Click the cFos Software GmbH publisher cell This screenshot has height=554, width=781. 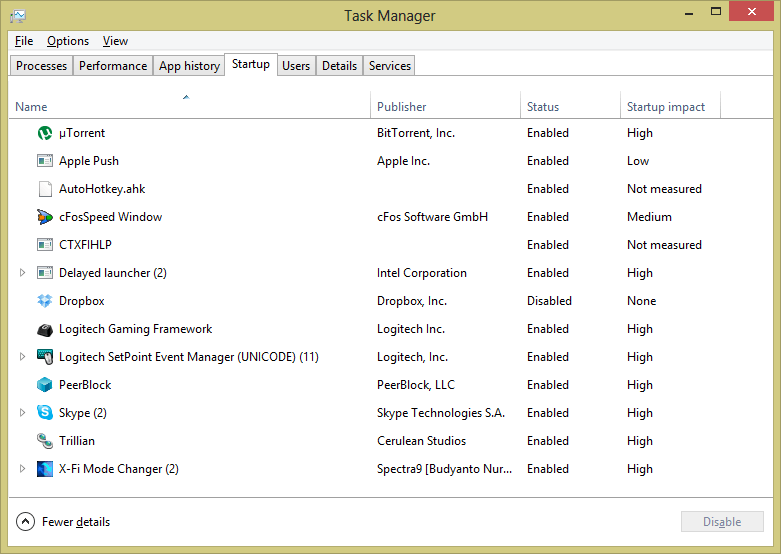(x=432, y=217)
